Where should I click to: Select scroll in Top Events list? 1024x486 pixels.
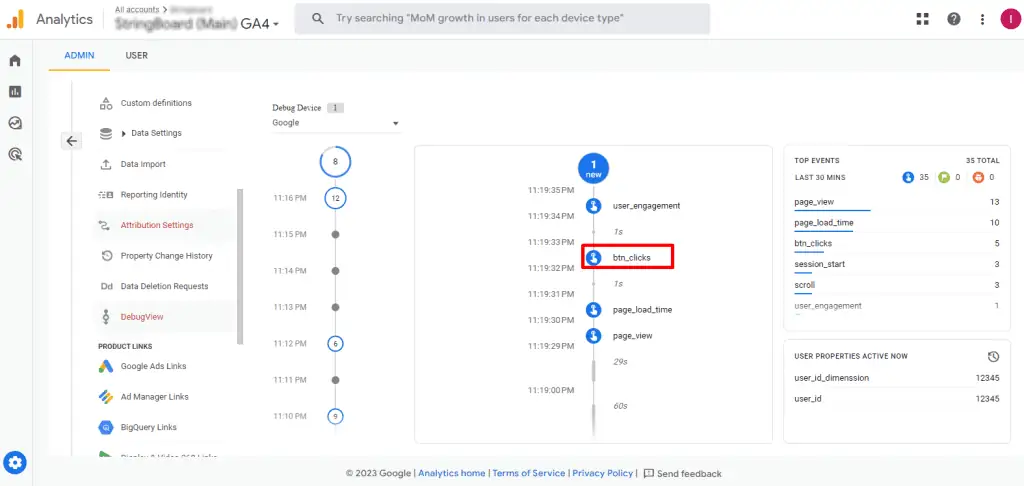805,285
